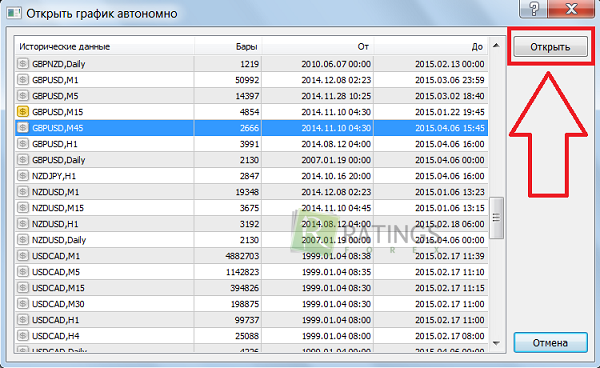Image resolution: width=600 pixels, height=368 pixels.
Task: Select the NZDUSD,H1 entry
Action: (251, 224)
